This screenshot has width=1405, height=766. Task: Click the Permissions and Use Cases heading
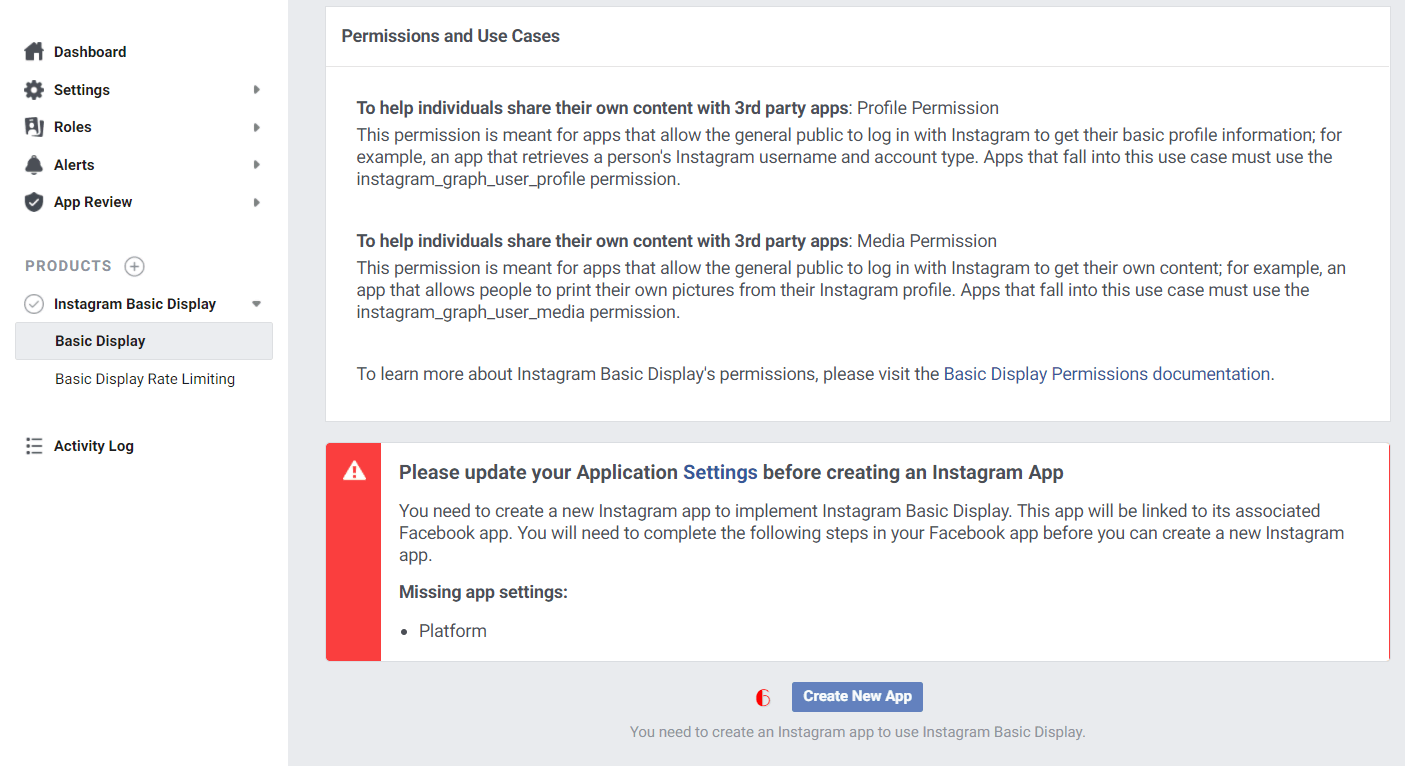(x=451, y=36)
